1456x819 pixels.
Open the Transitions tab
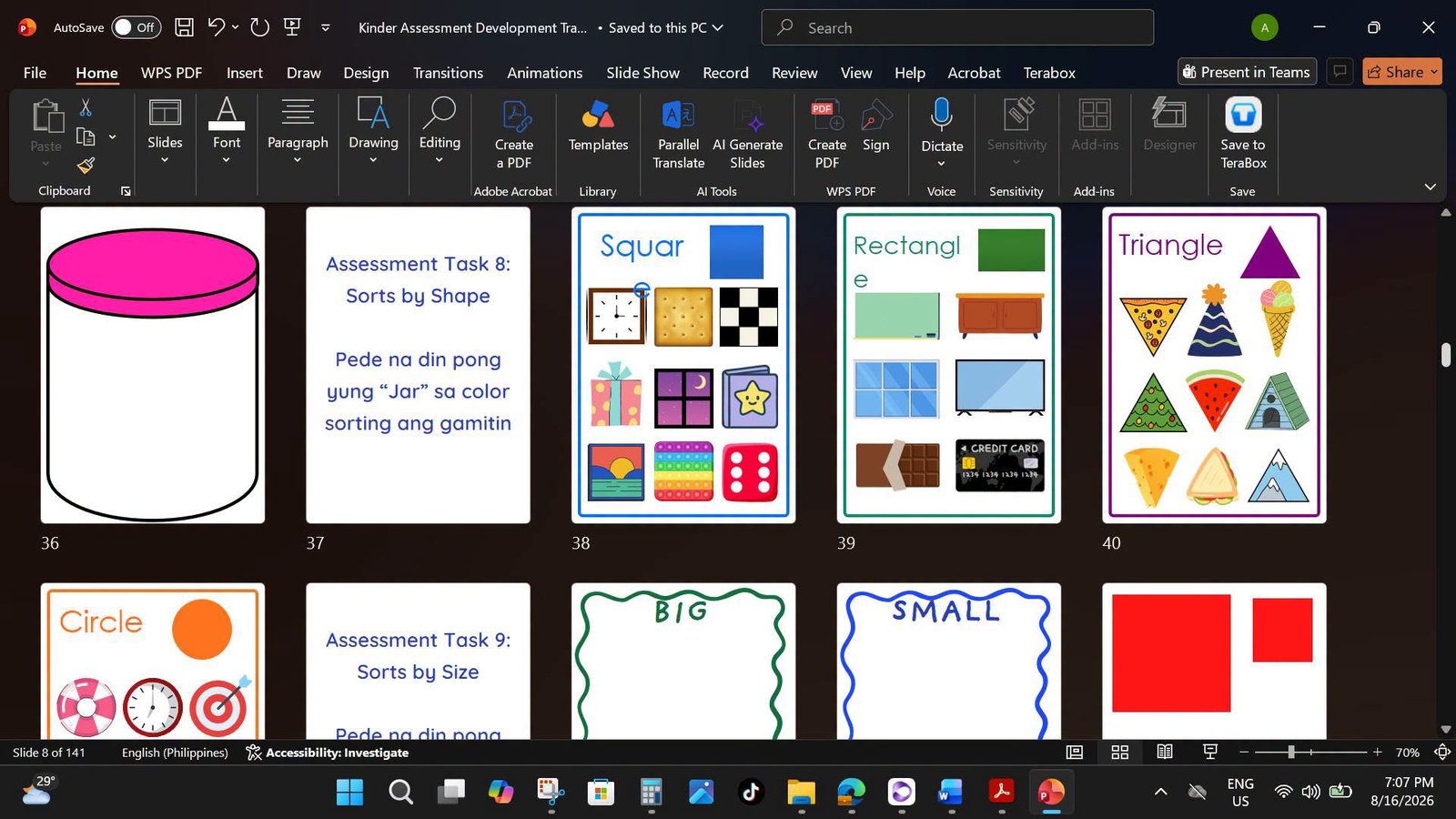click(x=448, y=73)
